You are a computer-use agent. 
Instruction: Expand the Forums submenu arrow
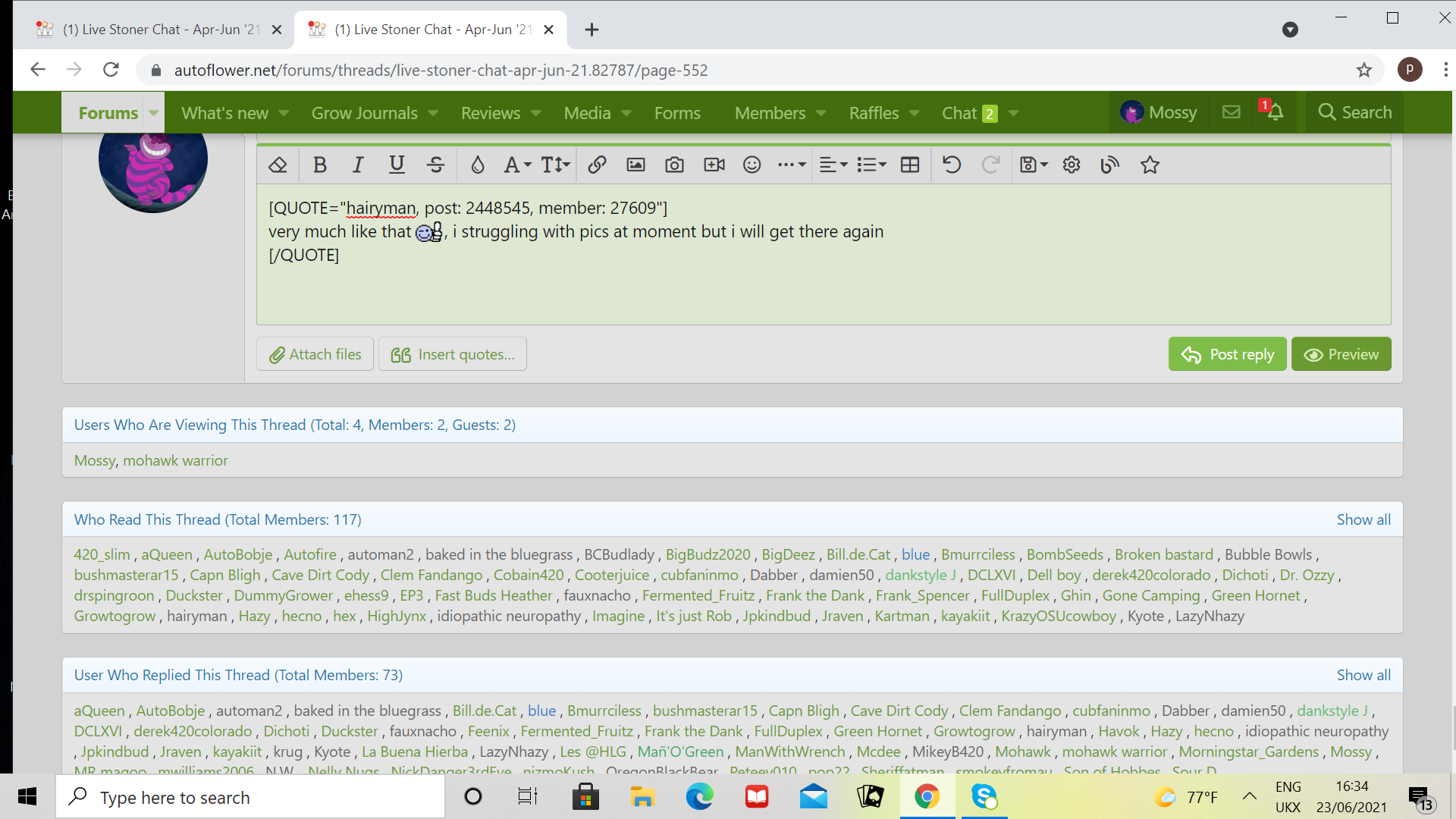[x=153, y=113]
